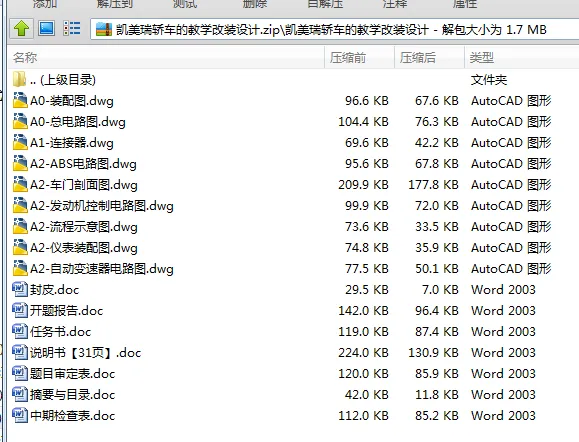Viewport: 579px width, 442px height.
Task: Click the icon of A2-流程示意图.dwg
Action: coord(20,226)
